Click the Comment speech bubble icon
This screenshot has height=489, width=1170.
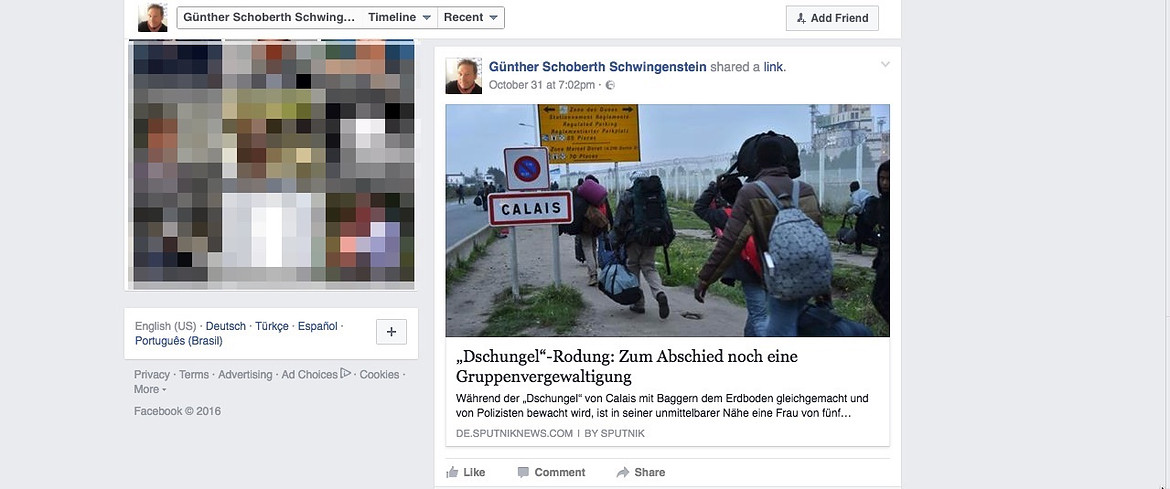tap(523, 472)
